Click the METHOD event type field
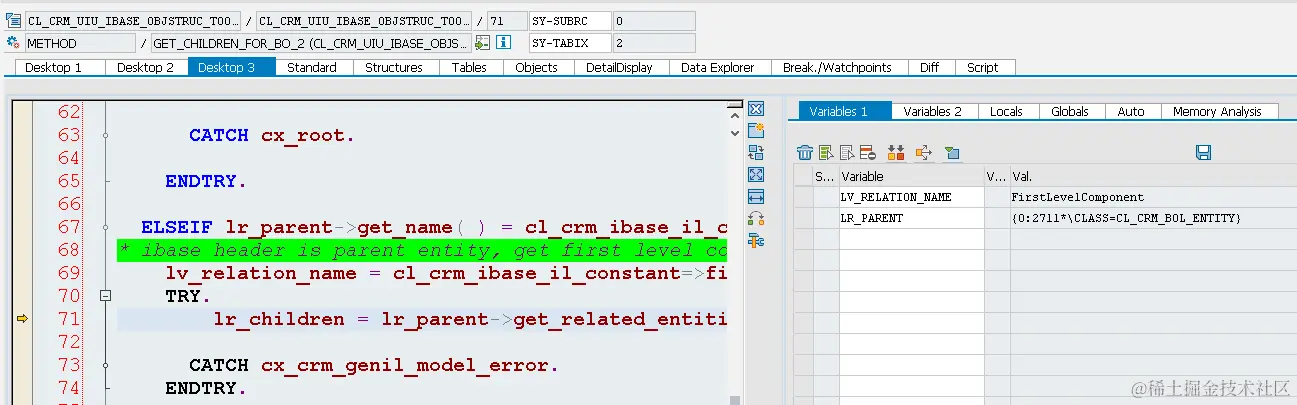The image size is (1297, 405). tap(80, 43)
